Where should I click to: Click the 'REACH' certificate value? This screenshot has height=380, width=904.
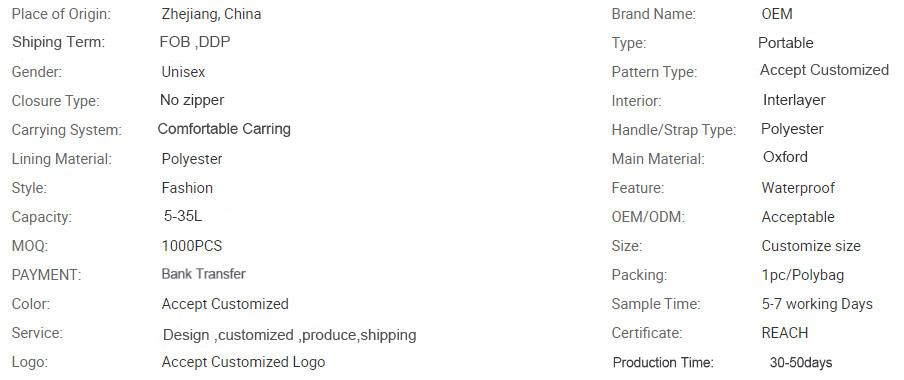pyautogui.click(x=785, y=333)
